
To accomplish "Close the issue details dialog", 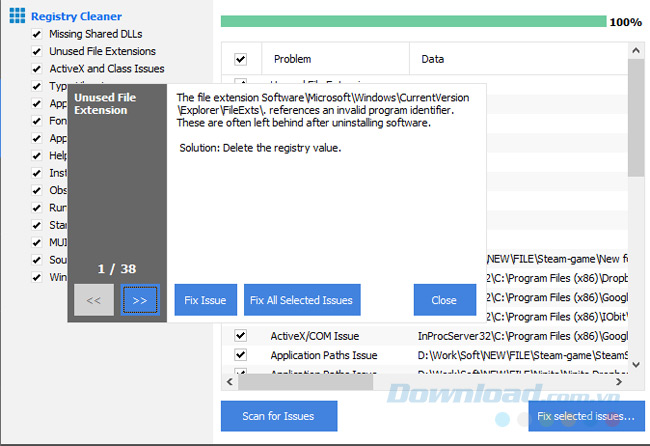I will click(x=444, y=300).
